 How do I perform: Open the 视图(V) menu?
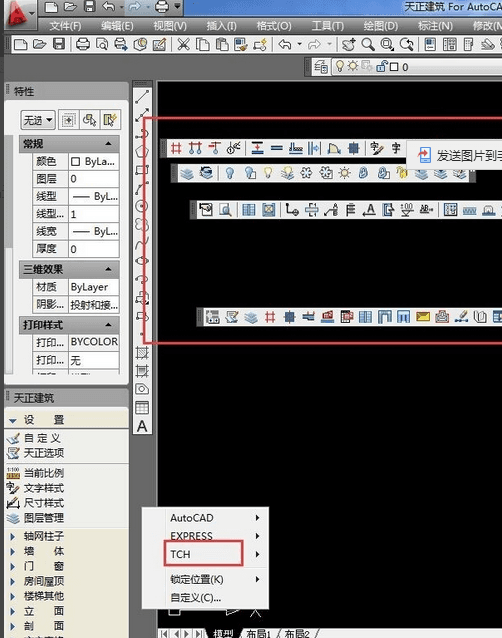click(170, 26)
